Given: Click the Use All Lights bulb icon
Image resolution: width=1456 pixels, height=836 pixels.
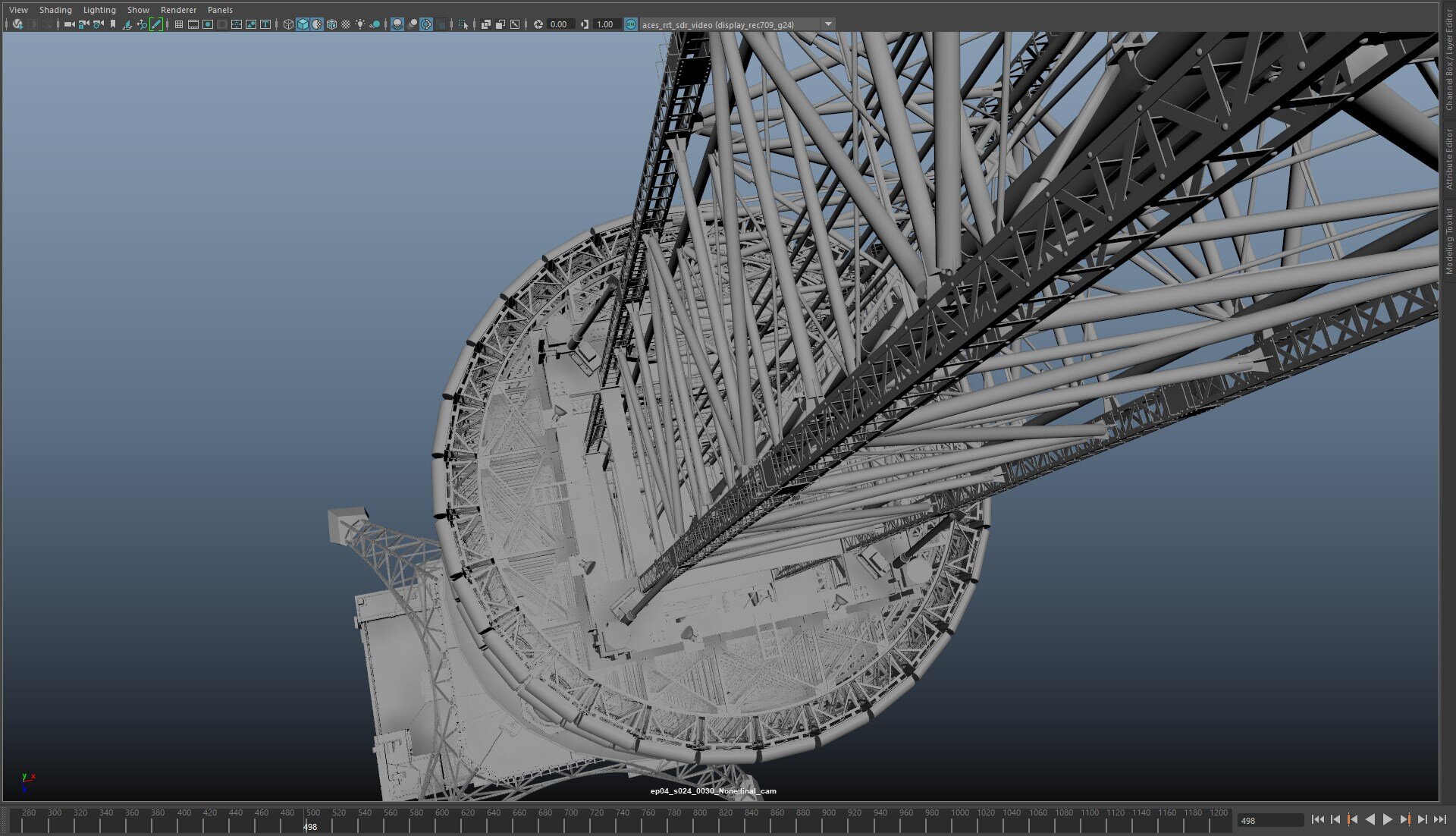Looking at the screenshot, I should (x=360, y=24).
